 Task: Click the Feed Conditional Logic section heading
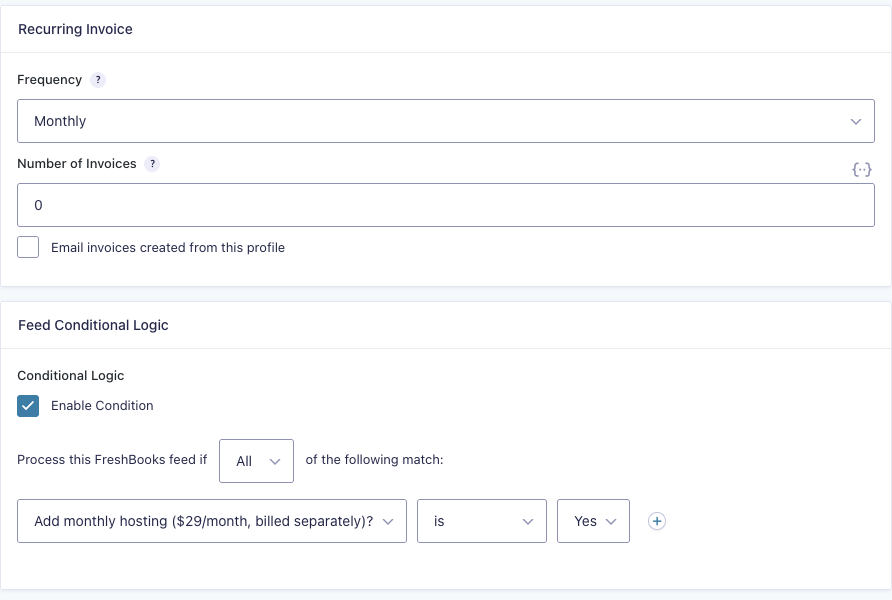point(93,325)
